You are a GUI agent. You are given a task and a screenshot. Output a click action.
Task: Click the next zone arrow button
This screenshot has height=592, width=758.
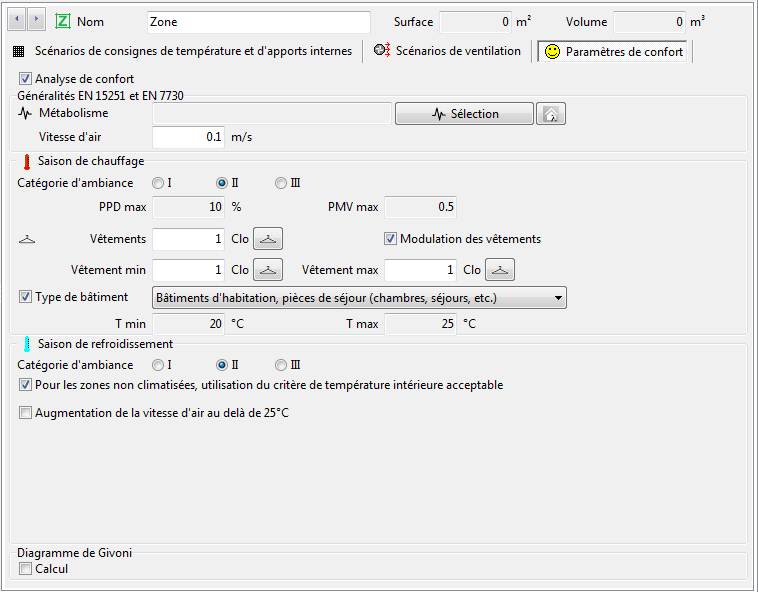36,20
